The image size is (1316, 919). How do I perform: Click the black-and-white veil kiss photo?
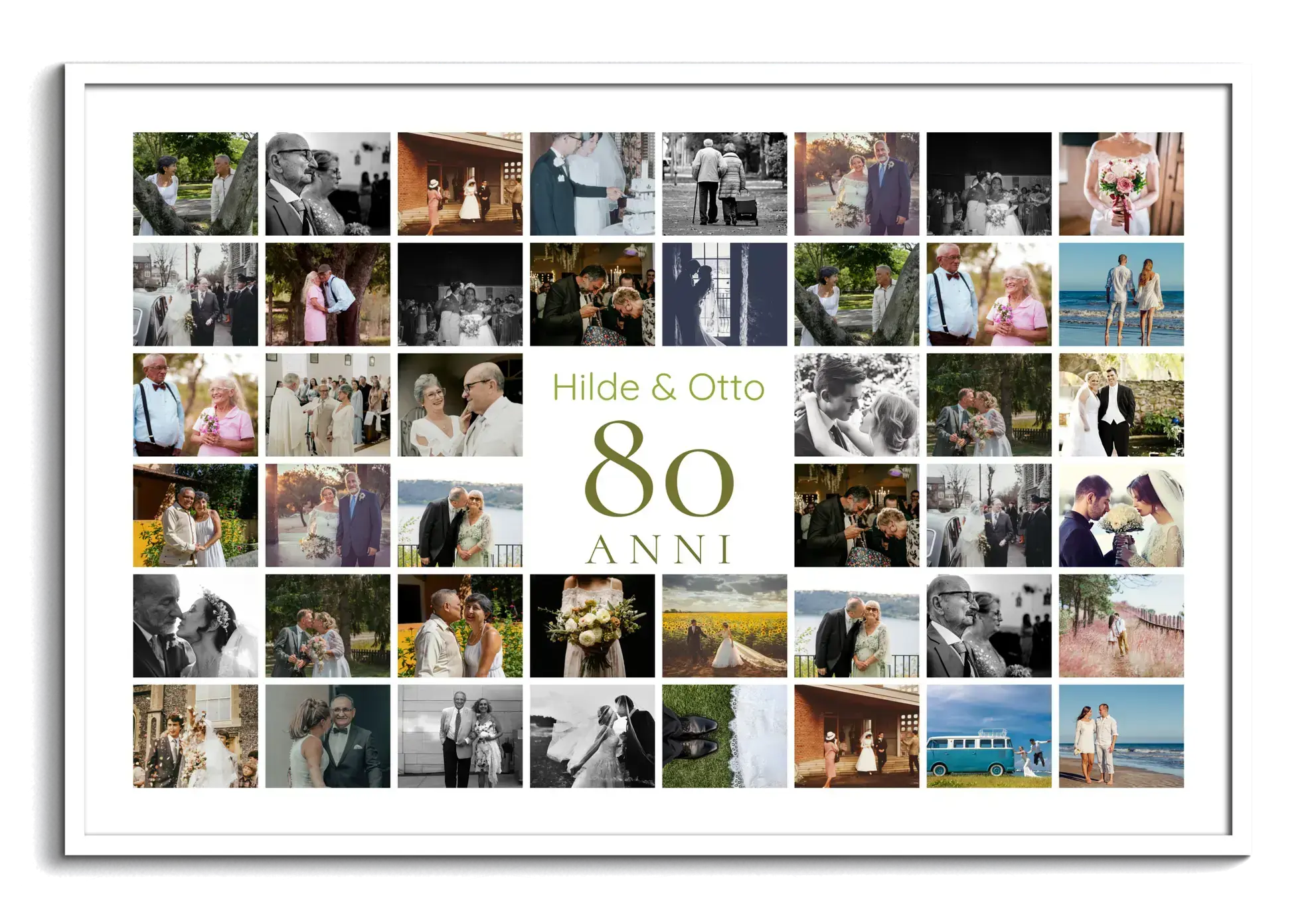[x=592, y=736]
